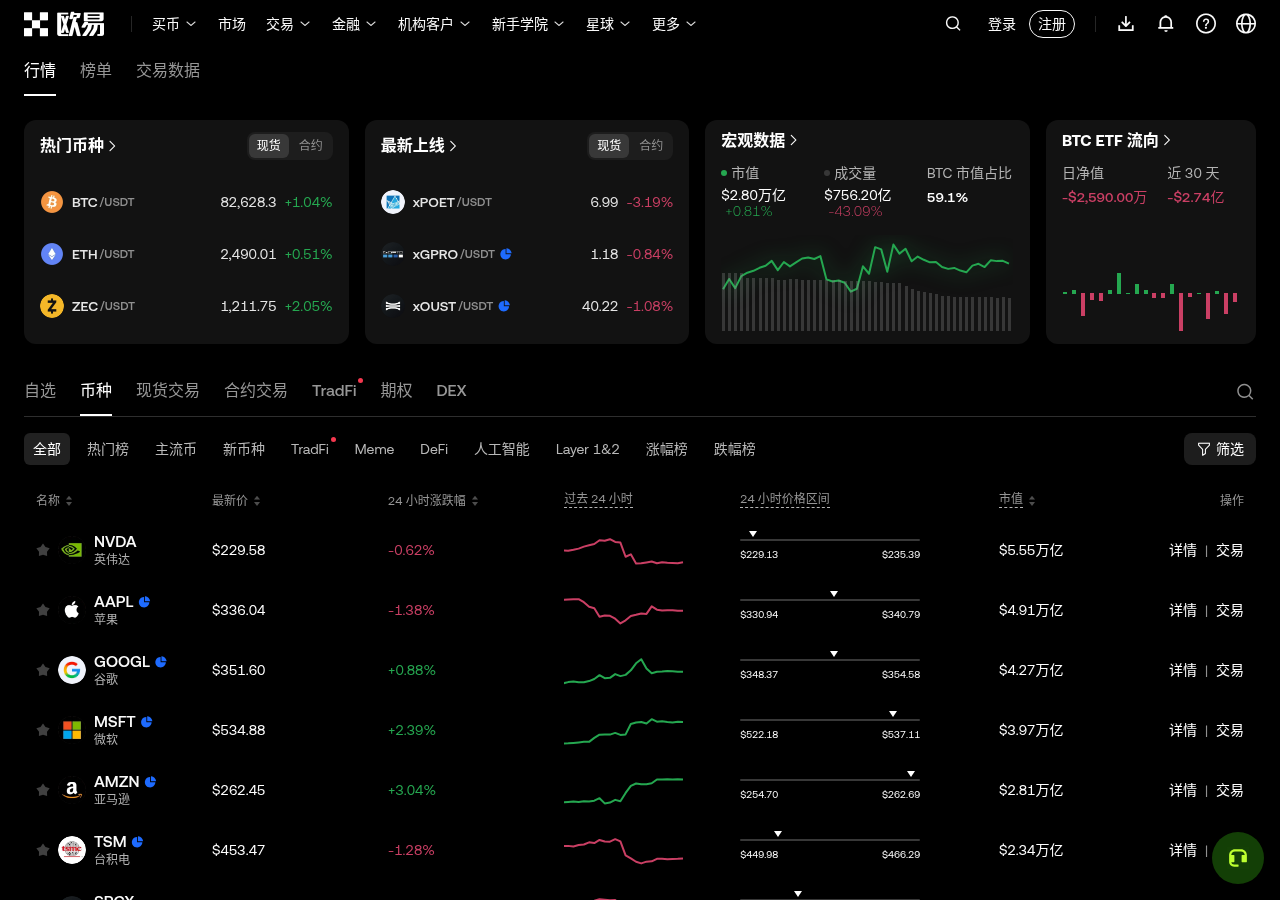Switch to the 榜单 tab
The height and width of the screenshot is (900, 1280).
tap(96, 70)
